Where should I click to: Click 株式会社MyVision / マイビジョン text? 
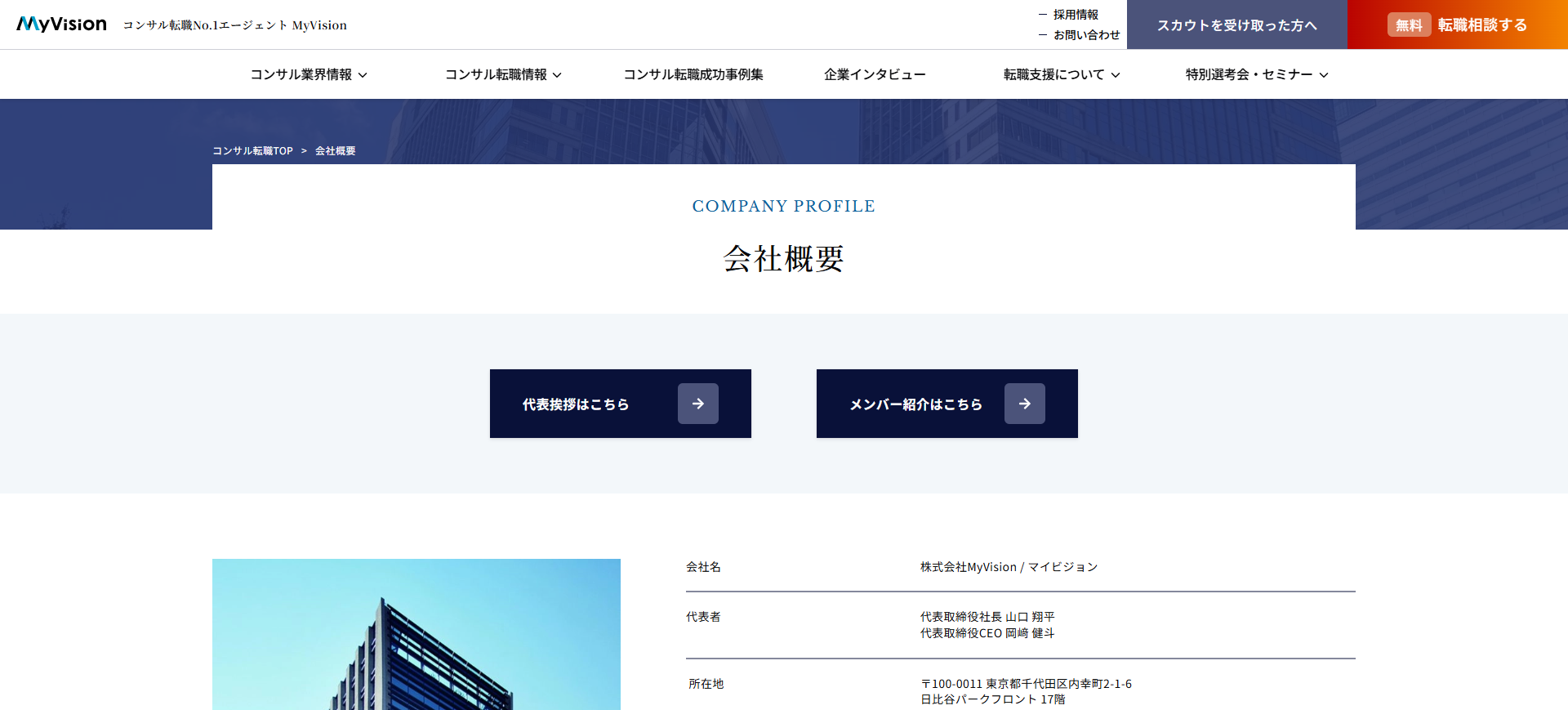click(x=1009, y=567)
